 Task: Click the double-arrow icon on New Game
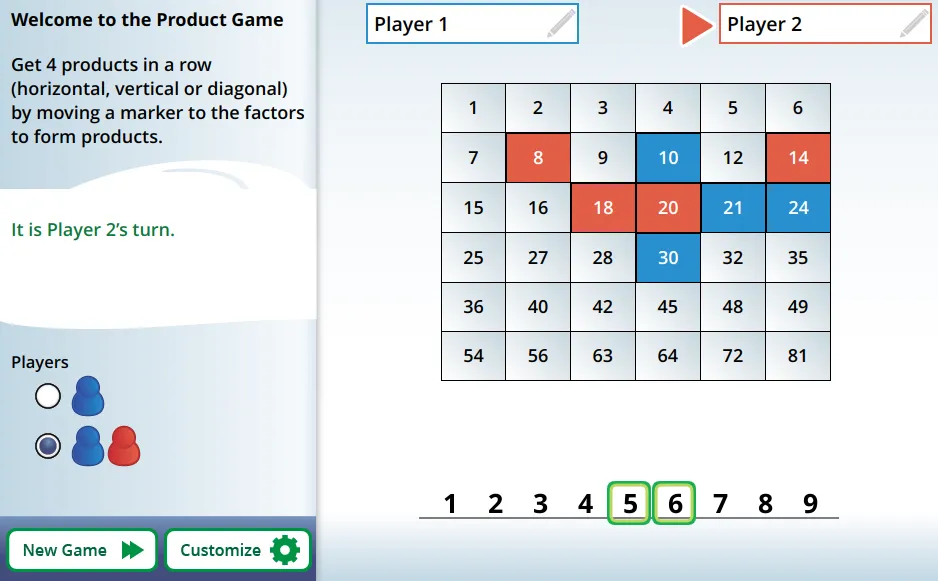(132, 550)
